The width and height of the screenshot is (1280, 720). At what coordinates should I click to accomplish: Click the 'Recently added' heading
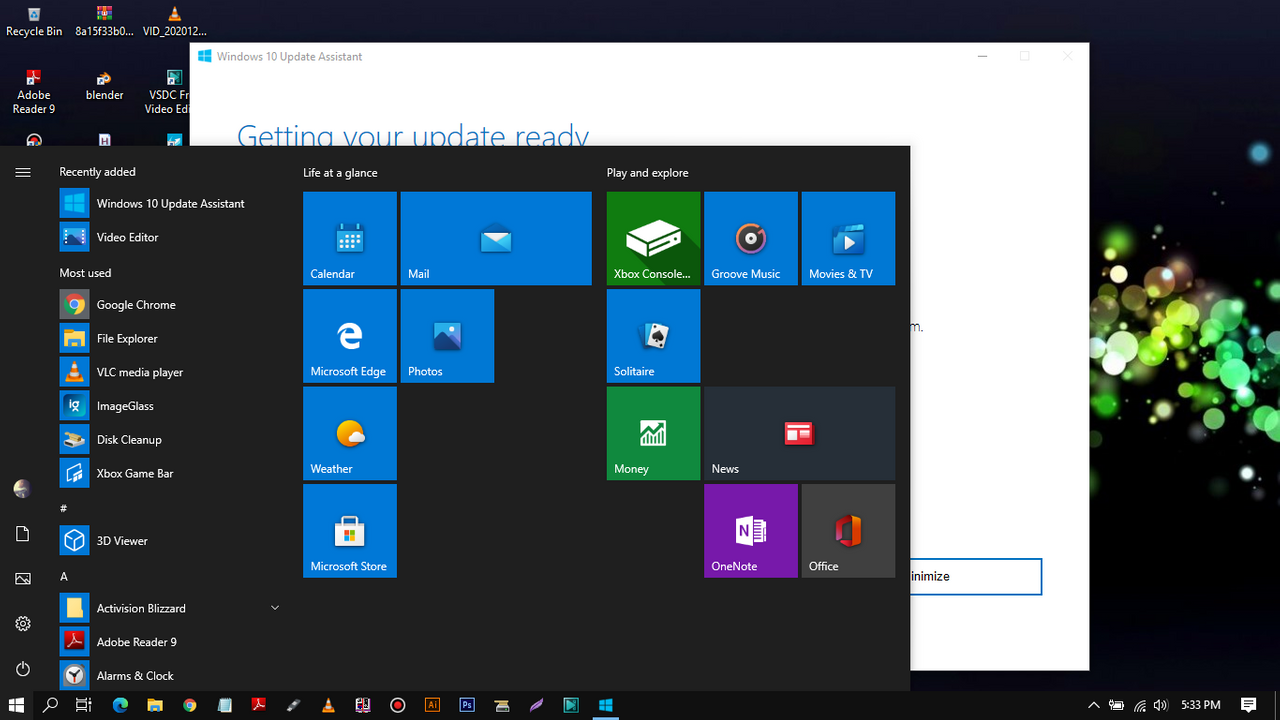point(97,172)
